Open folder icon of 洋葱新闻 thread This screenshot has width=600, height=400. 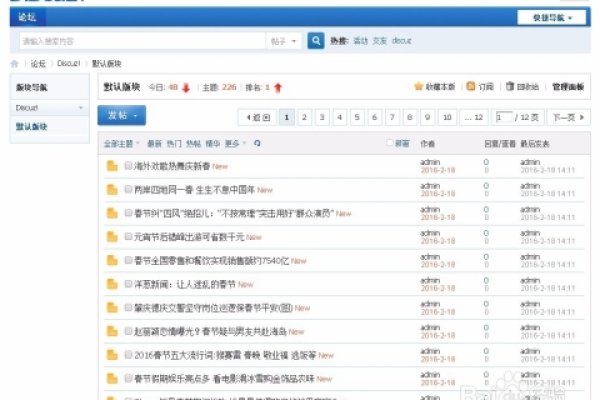click(112, 284)
